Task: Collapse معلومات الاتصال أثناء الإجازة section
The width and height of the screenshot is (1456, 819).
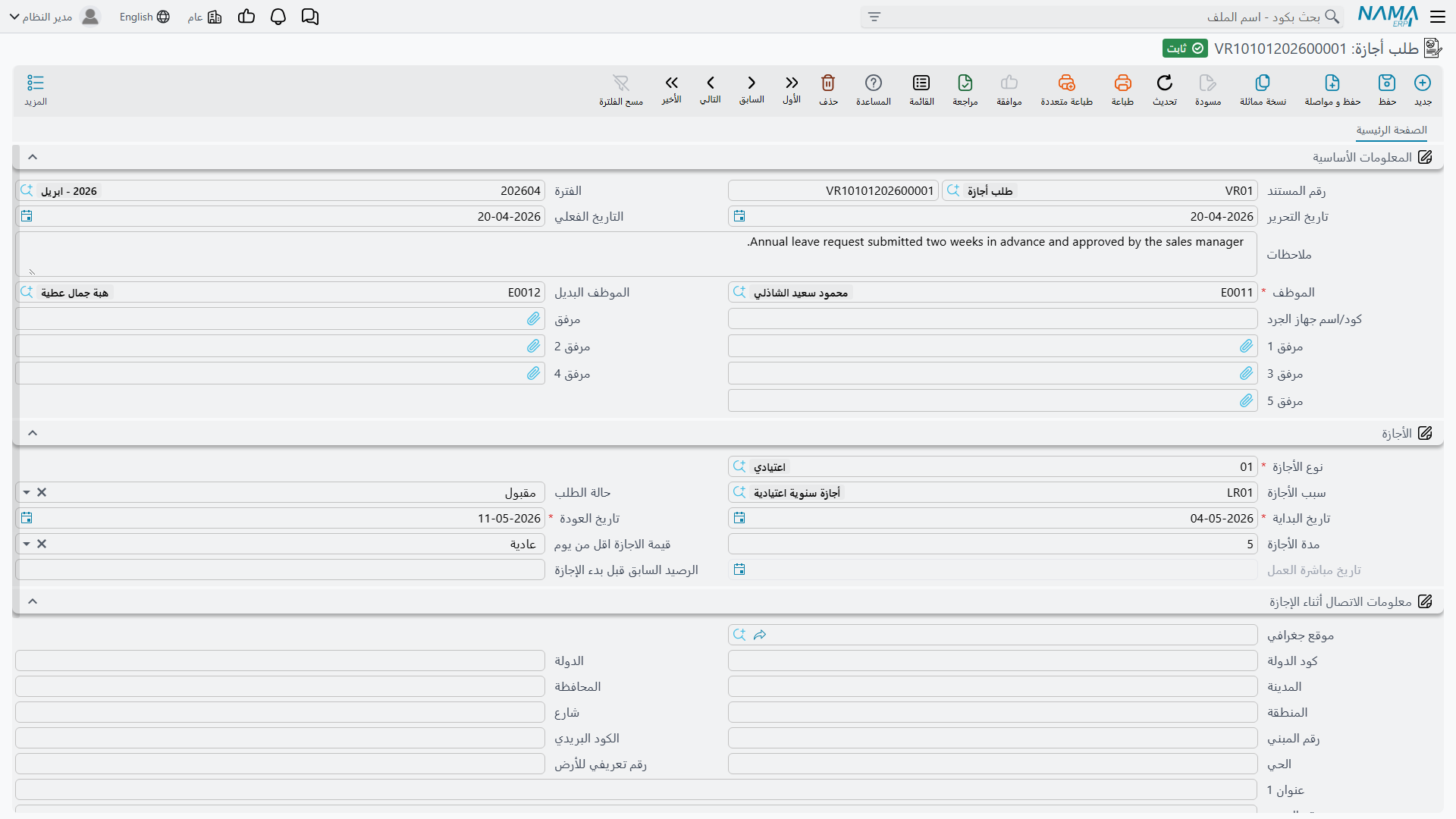Action: coord(33,601)
